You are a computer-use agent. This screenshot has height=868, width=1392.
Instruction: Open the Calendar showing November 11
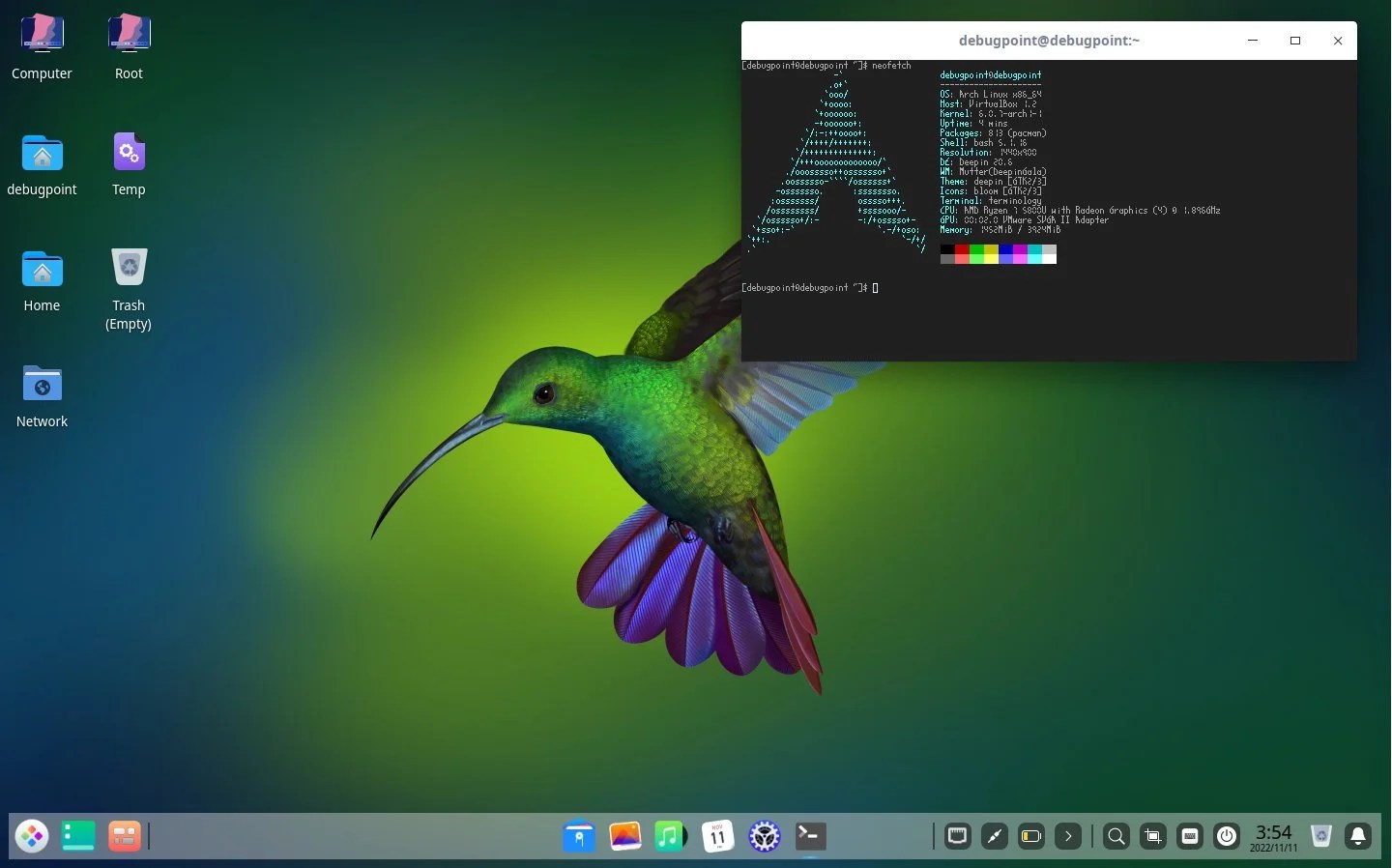tap(716, 836)
